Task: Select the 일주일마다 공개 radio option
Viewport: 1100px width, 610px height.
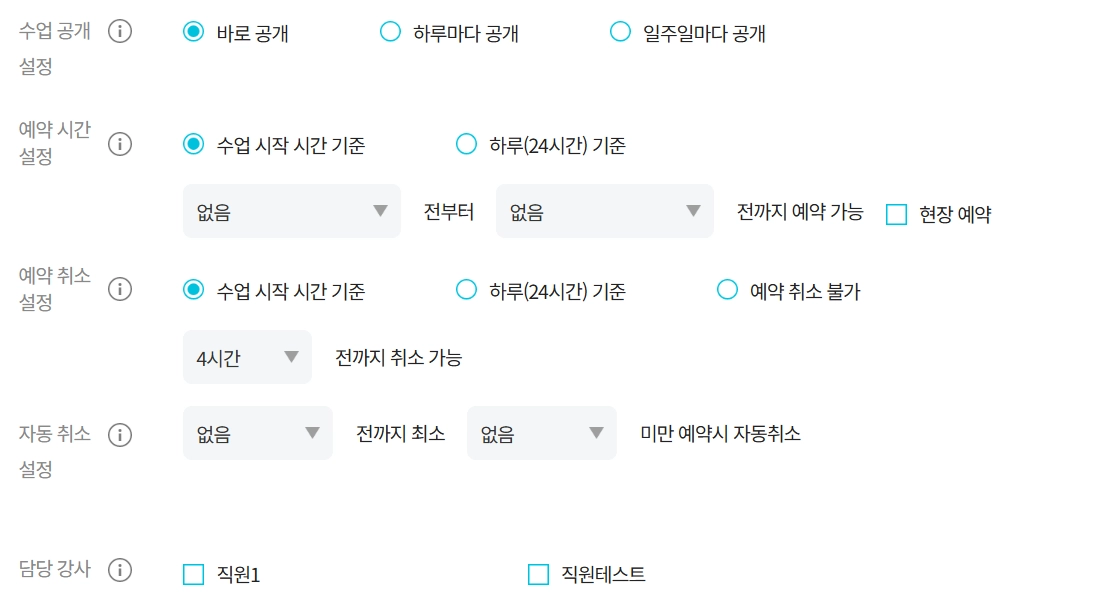Action: [620, 32]
